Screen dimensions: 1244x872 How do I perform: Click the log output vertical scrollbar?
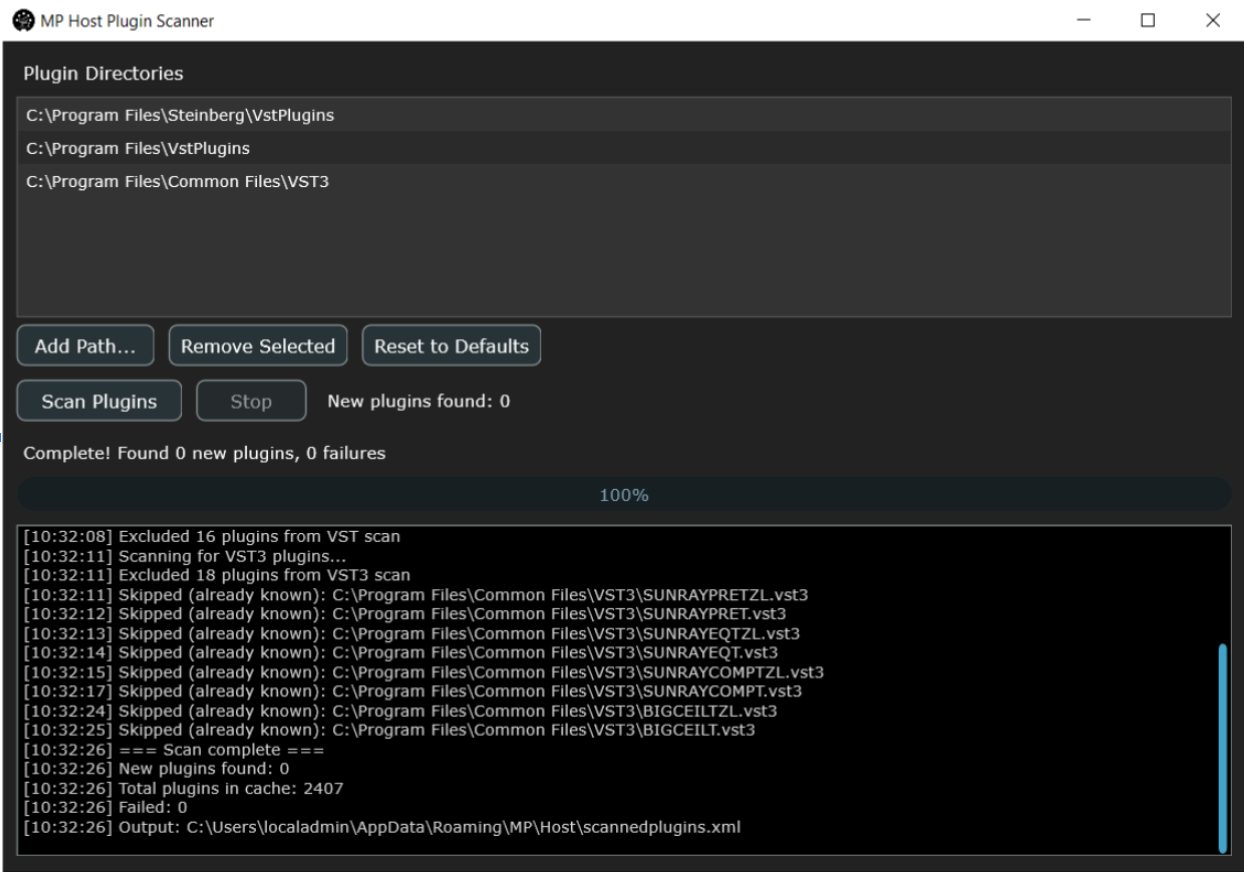point(1221,745)
